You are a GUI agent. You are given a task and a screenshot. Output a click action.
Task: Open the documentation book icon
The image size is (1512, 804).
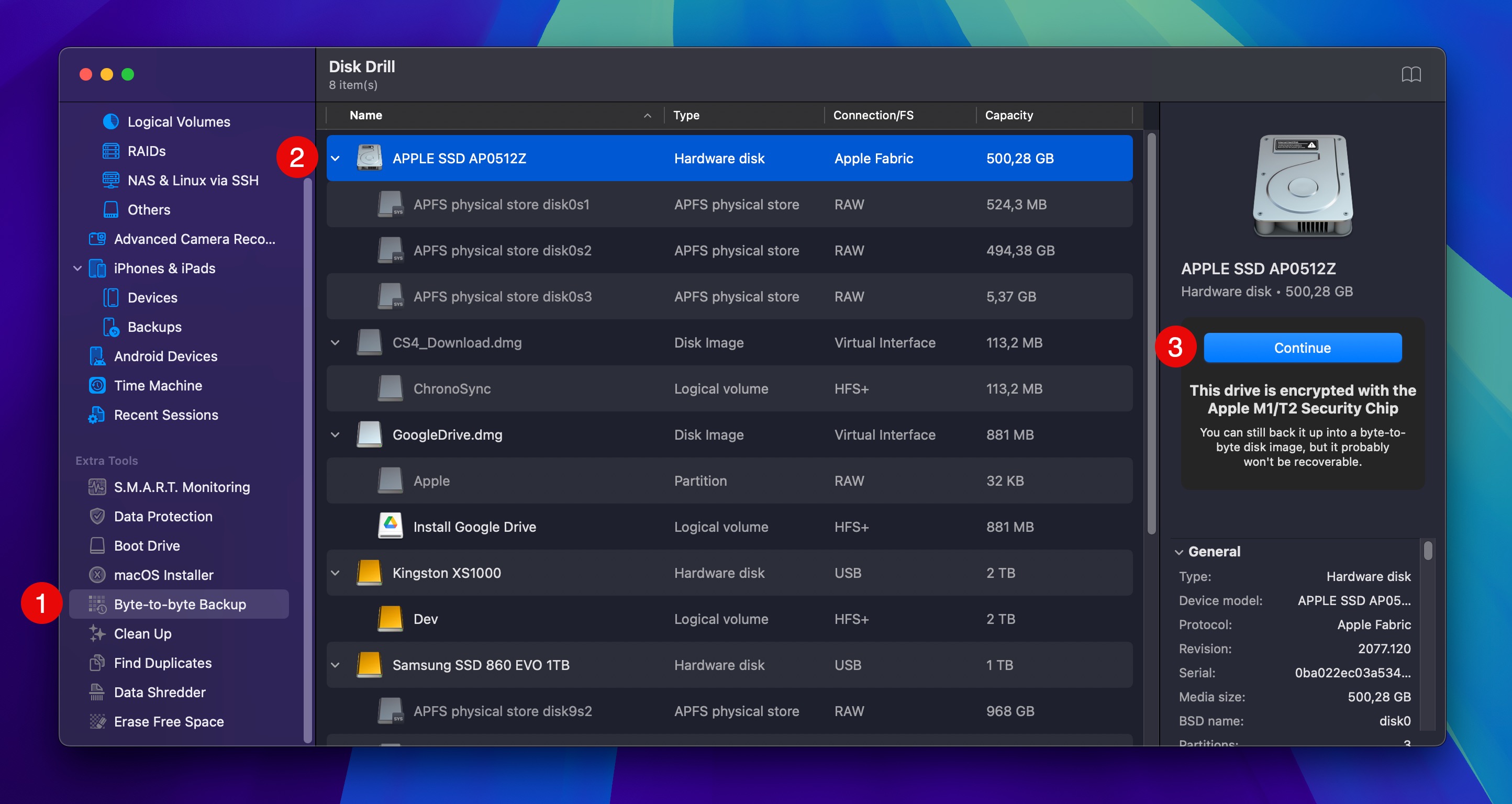(1412, 74)
